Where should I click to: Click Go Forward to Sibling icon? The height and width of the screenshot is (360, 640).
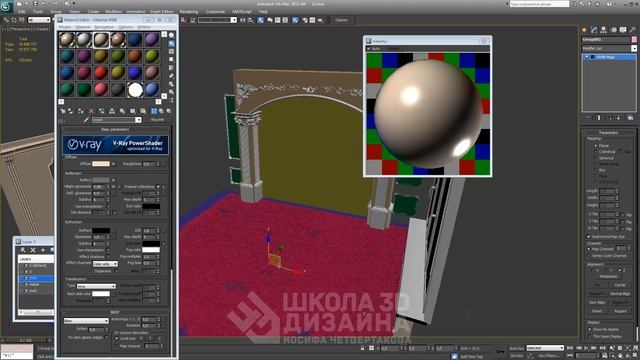click(169, 111)
